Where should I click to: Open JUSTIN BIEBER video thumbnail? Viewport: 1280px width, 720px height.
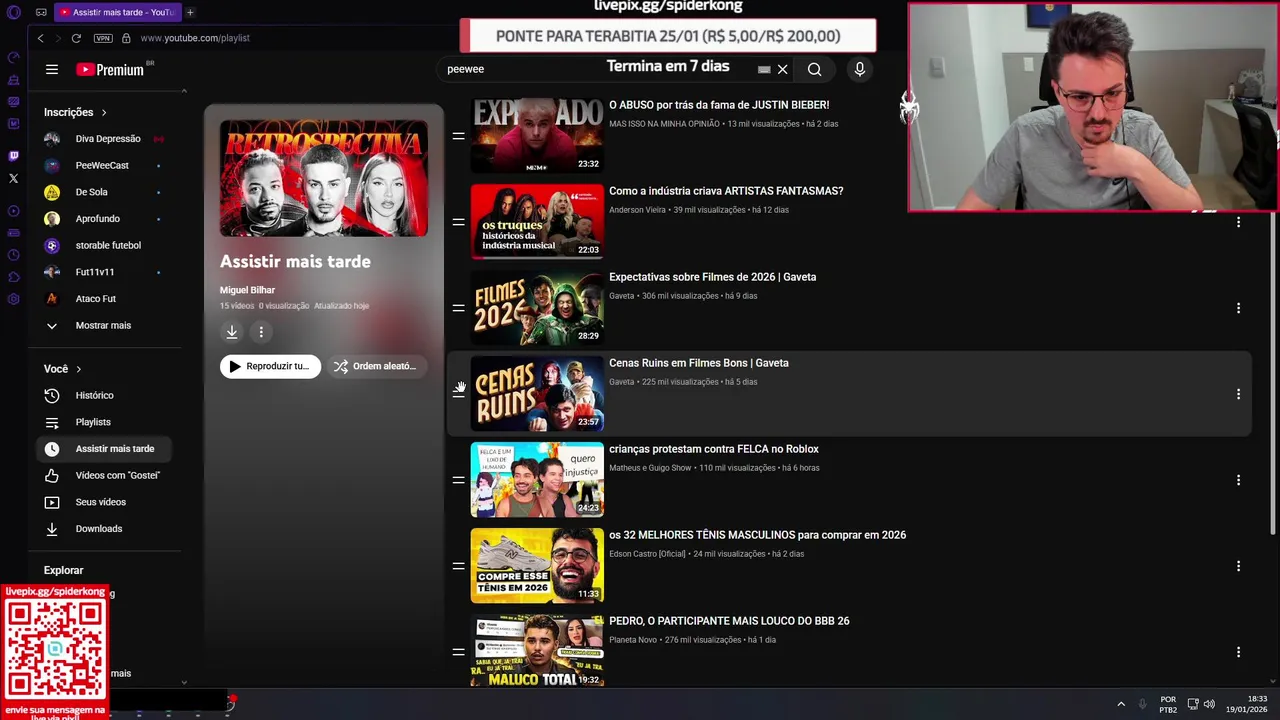click(x=537, y=135)
